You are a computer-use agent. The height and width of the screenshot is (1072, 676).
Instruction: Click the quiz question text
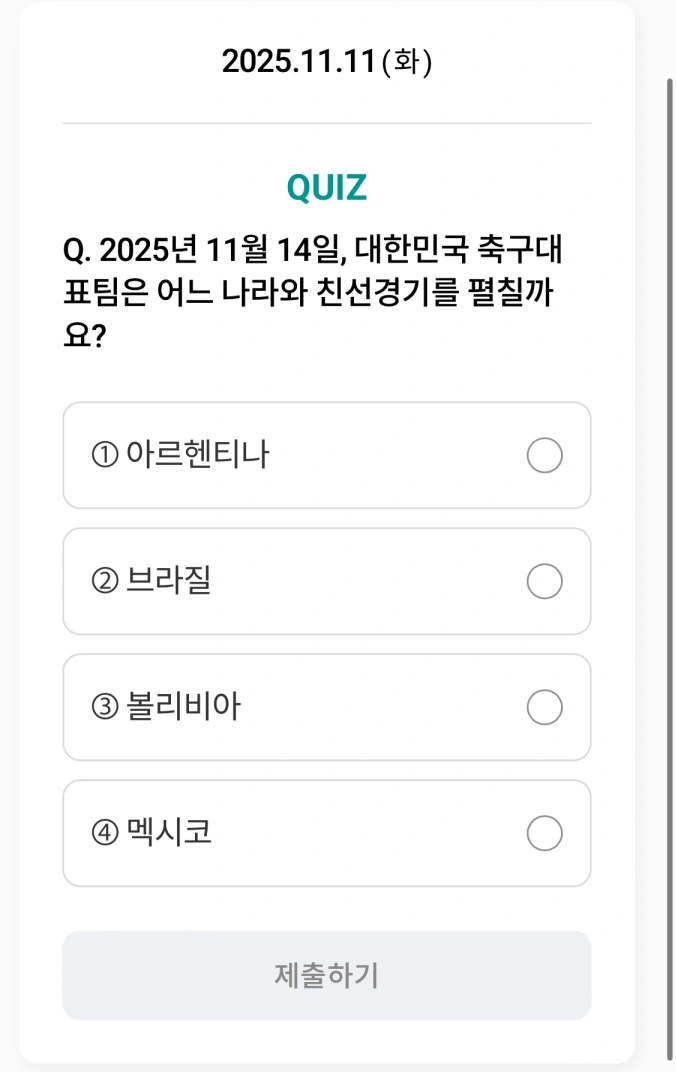coord(326,285)
